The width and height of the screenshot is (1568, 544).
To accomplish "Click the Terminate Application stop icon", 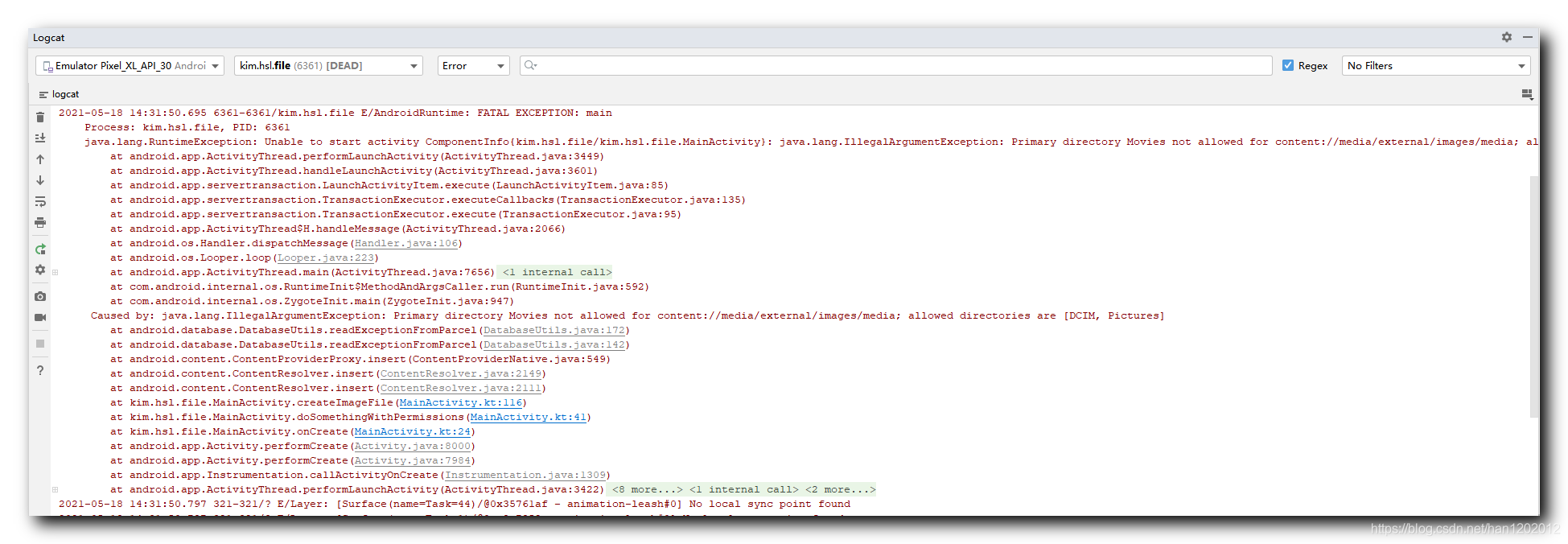I will [x=40, y=344].
